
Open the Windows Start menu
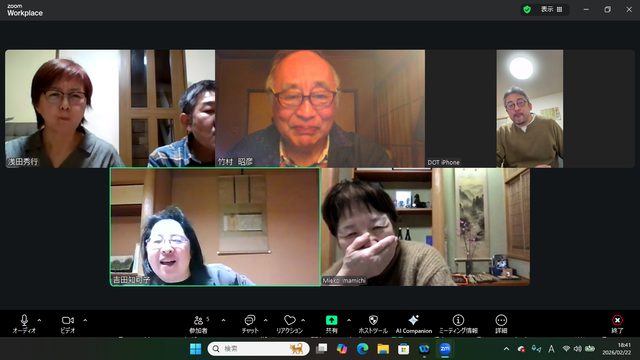[x=196, y=349]
